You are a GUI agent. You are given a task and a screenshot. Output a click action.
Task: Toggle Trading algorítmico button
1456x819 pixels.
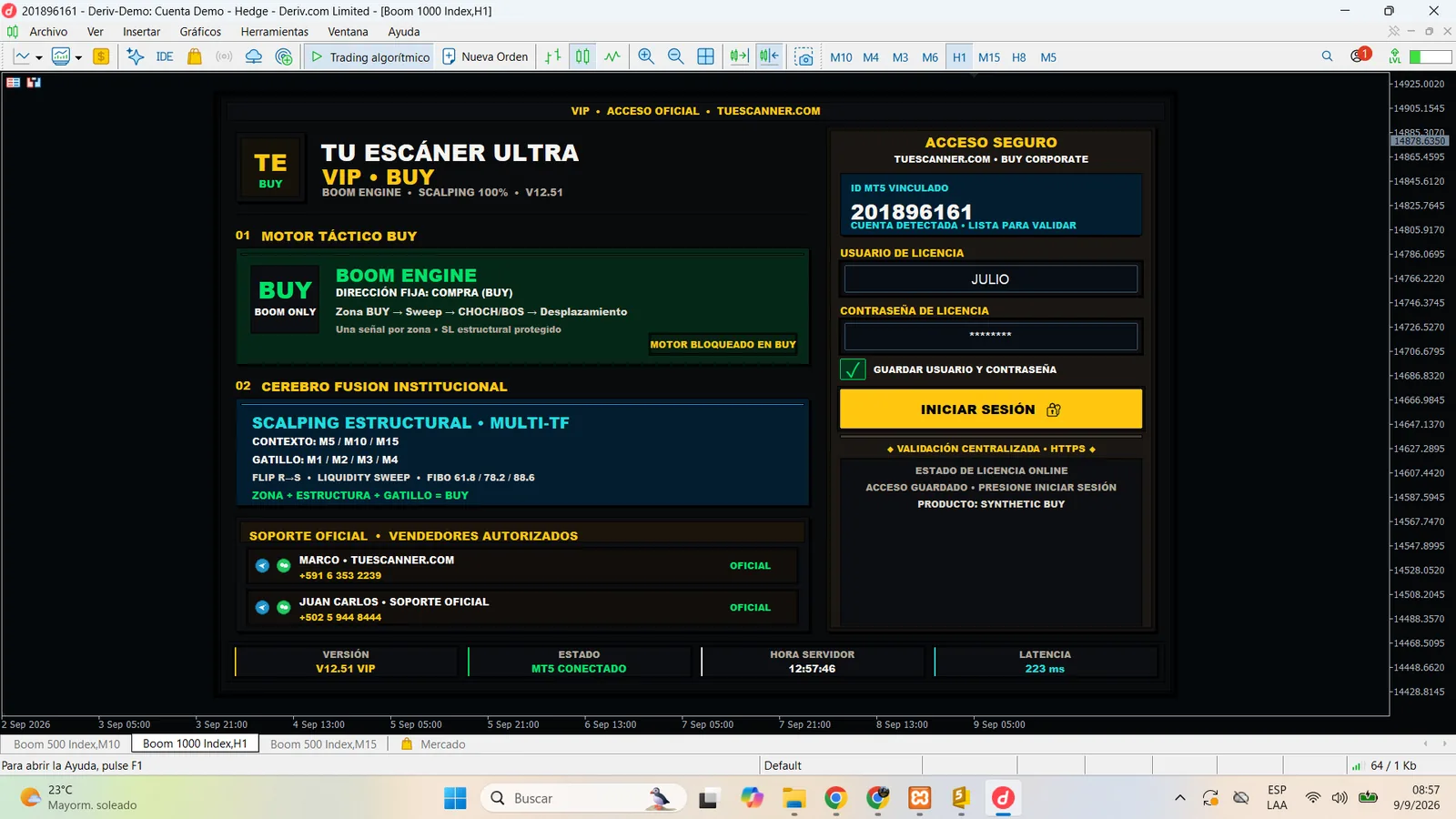[x=370, y=56]
